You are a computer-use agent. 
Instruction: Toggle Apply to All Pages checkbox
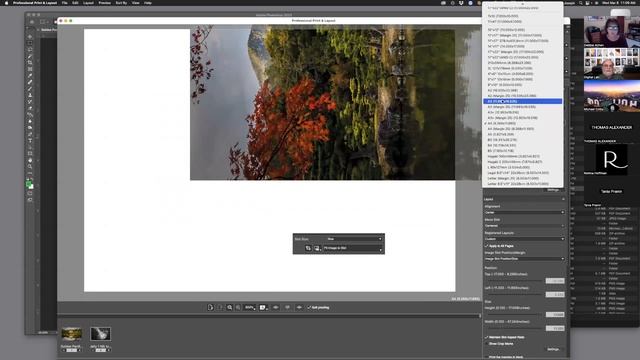(x=487, y=246)
